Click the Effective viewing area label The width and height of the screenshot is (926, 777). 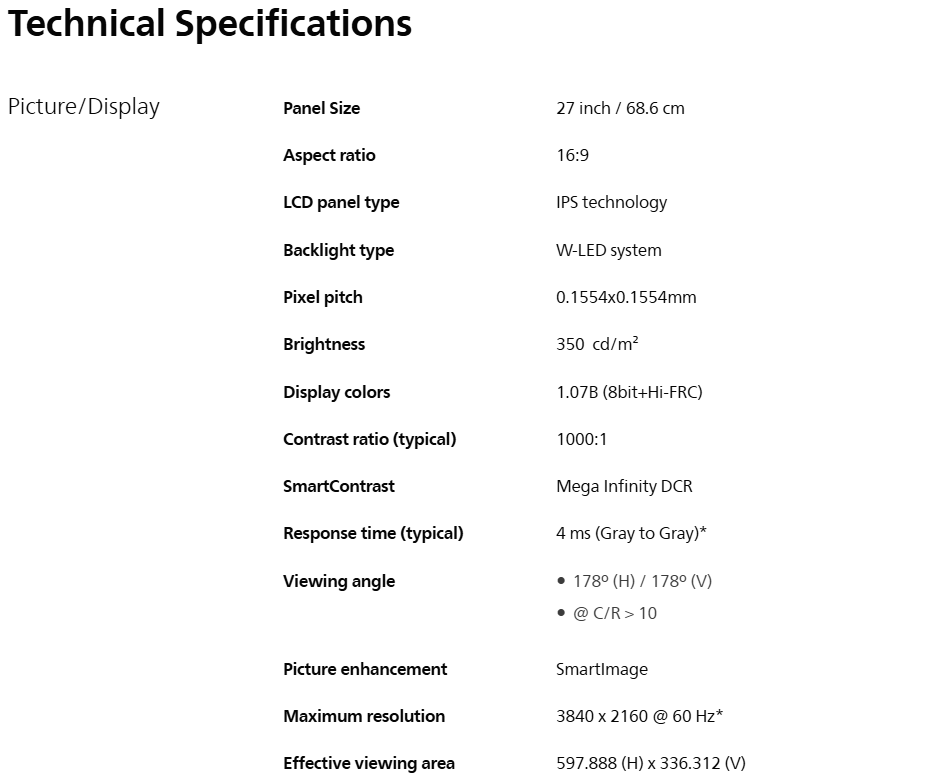coord(368,763)
